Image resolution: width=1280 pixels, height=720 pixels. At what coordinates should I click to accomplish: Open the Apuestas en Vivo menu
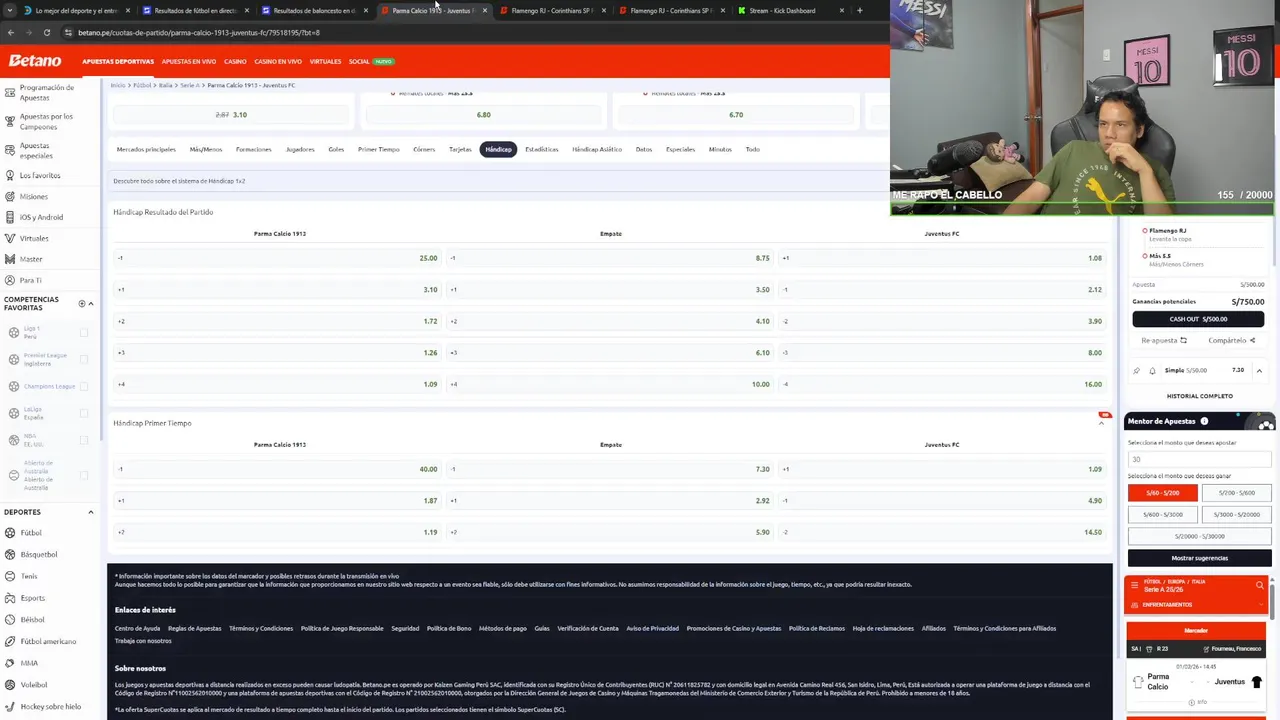188,61
